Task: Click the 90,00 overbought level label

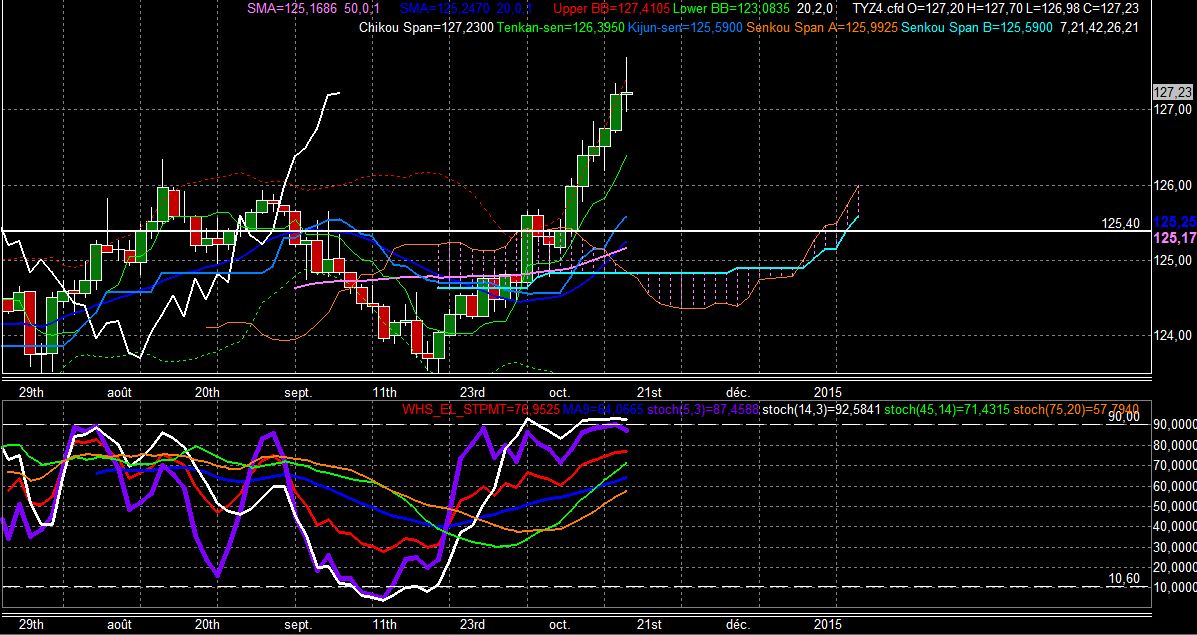Action: 1124,417
